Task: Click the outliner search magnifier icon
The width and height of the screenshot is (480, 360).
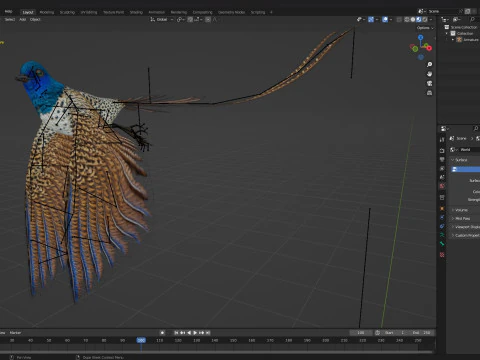Action: pyautogui.click(x=472, y=19)
